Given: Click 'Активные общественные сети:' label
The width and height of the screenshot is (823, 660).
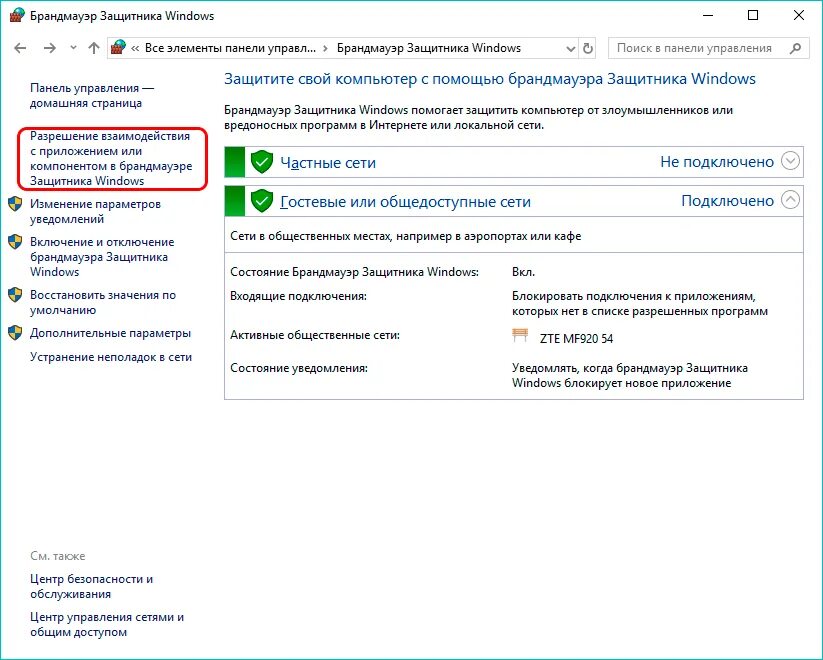Looking at the screenshot, I should click(x=315, y=334).
